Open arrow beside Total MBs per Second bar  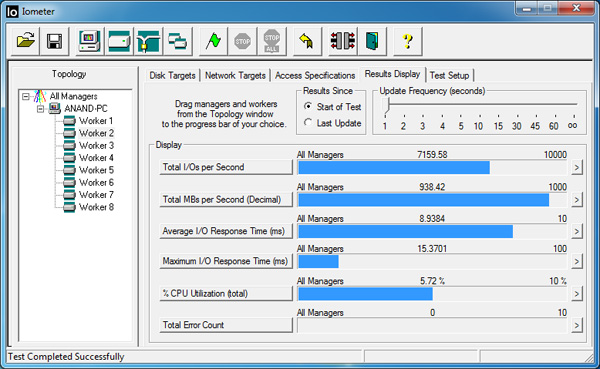(577, 199)
